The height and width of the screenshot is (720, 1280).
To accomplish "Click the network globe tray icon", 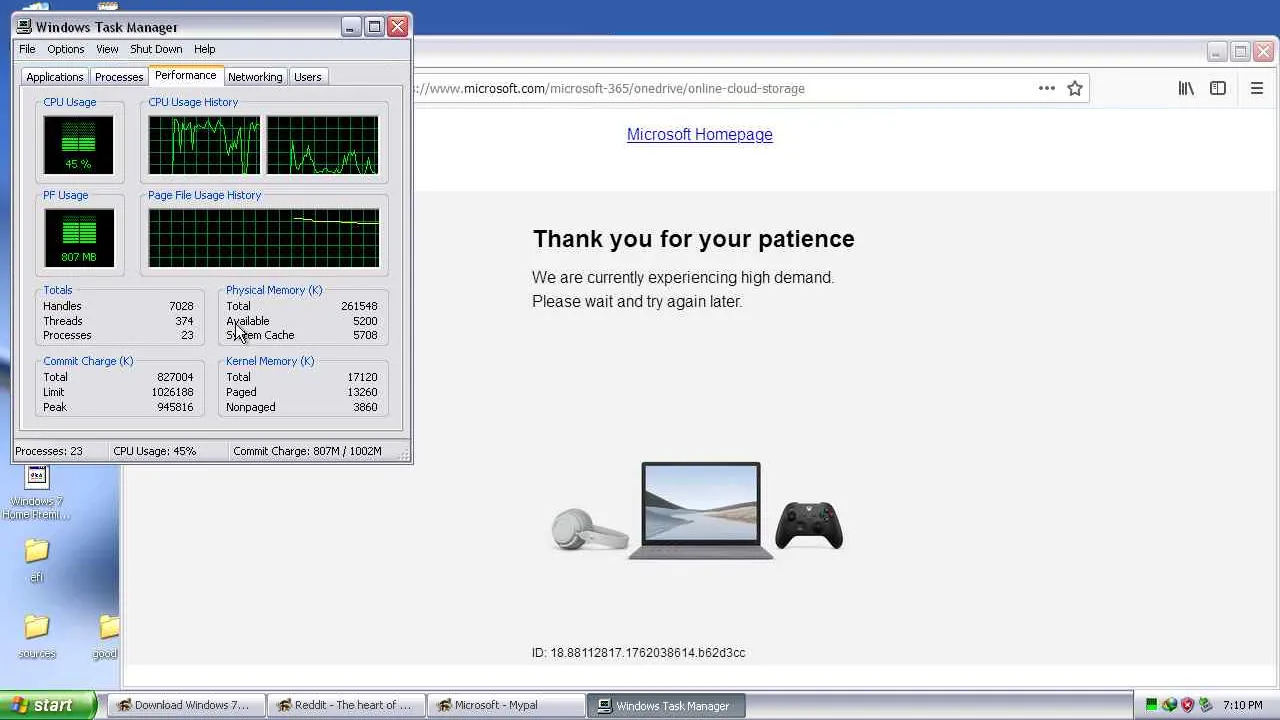I will click(x=1169, y=705).
